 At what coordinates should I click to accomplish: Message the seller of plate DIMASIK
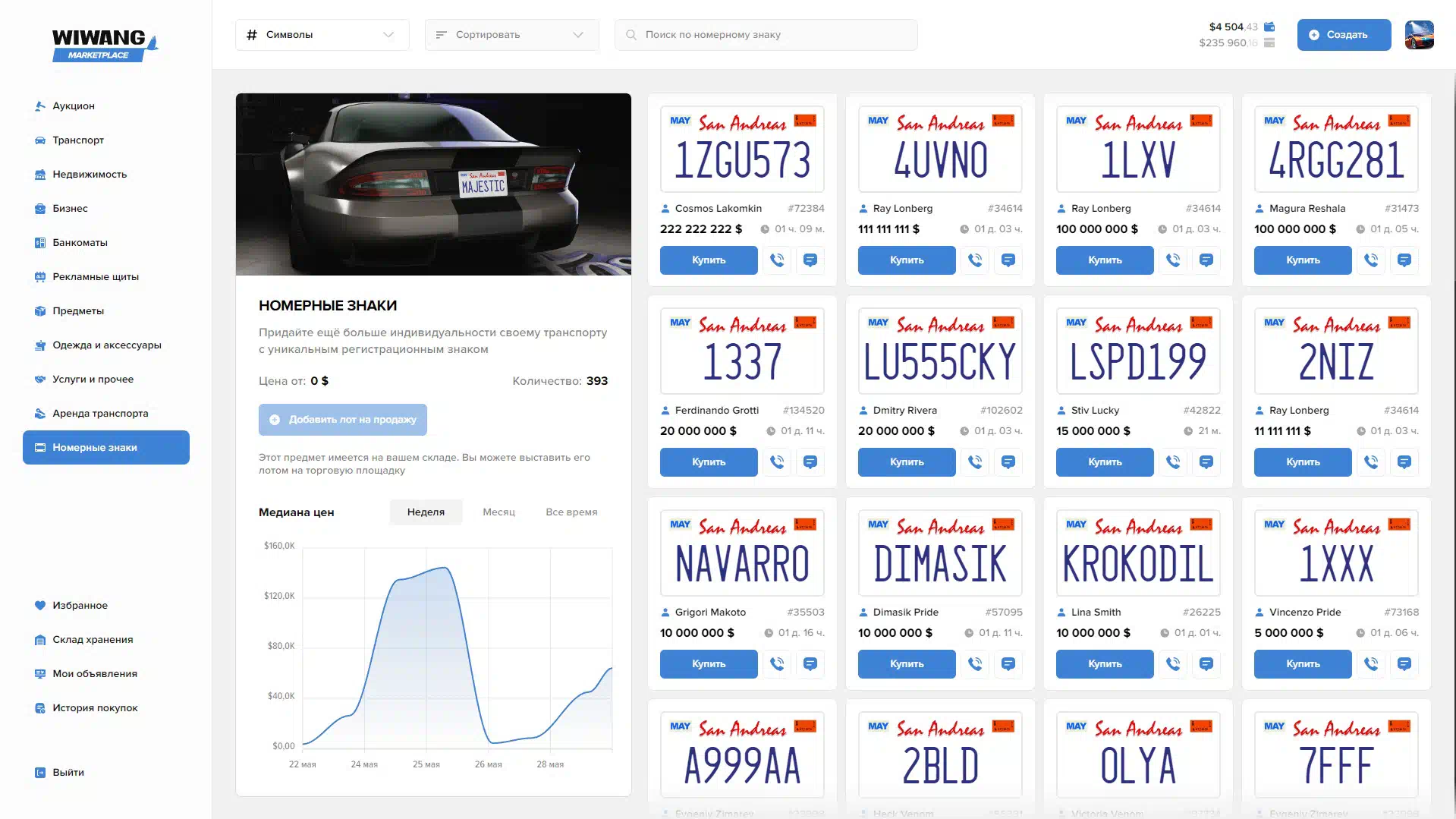[1008, 664]
